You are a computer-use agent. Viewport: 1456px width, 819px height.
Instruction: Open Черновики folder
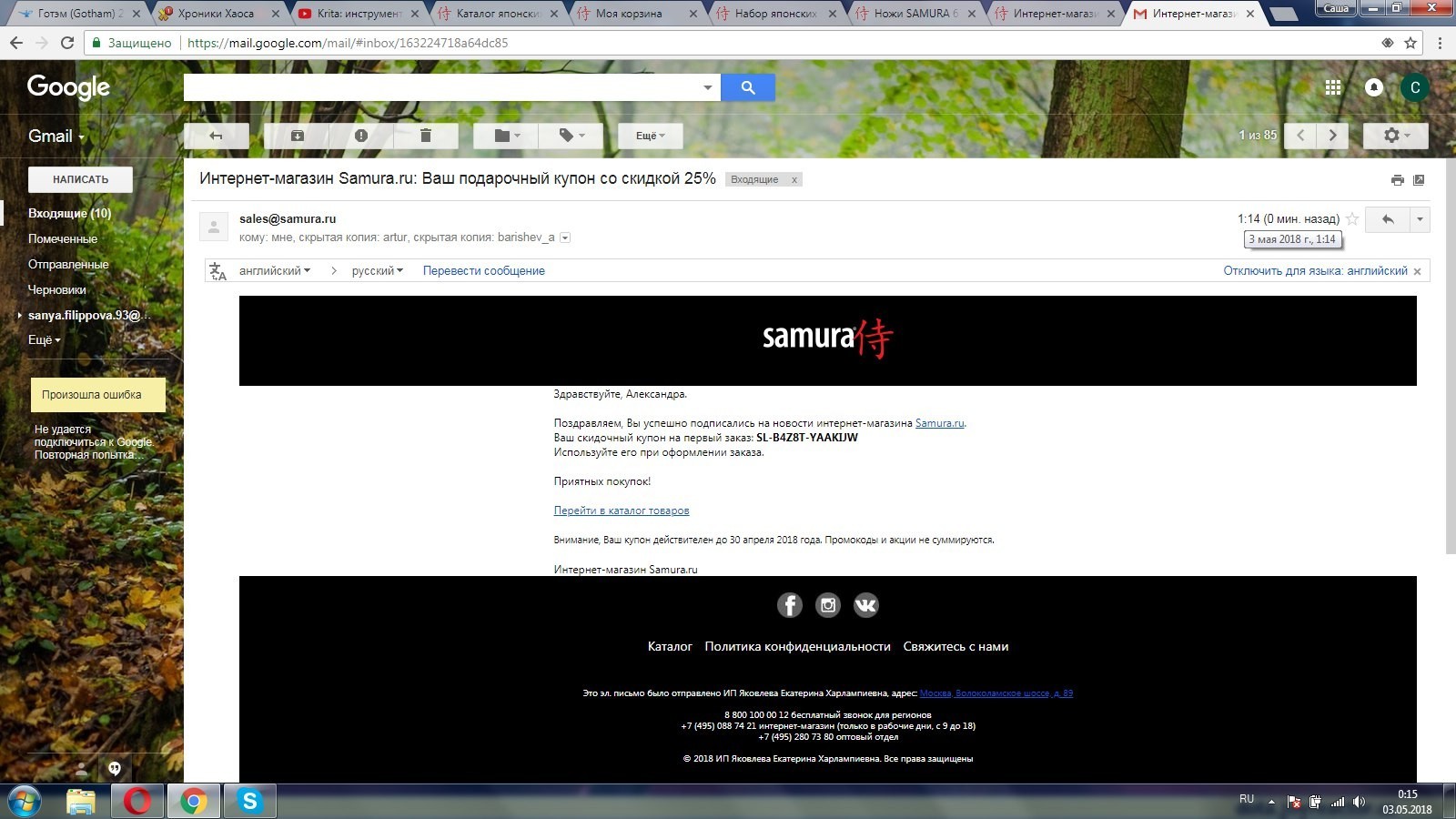point(57,289)
